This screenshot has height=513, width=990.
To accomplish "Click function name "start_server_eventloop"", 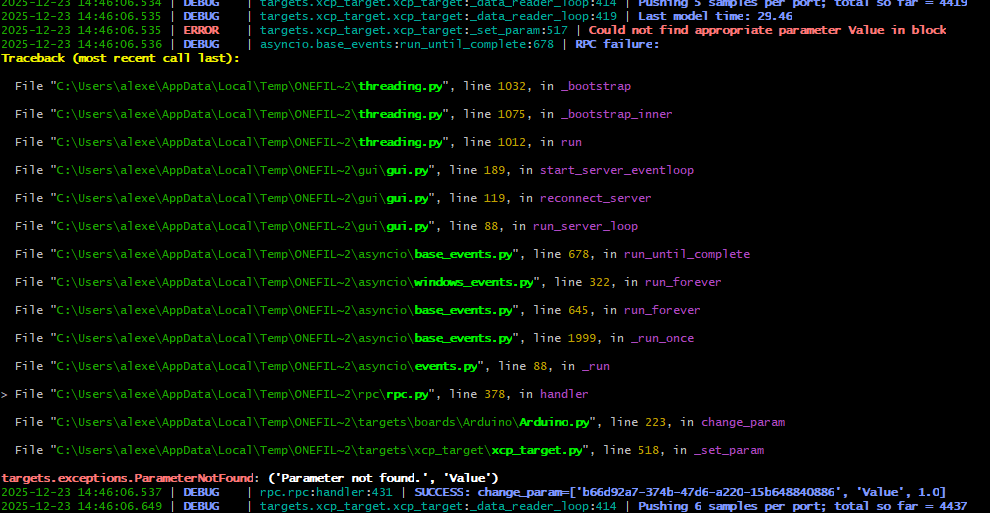I will click(617, 170).
